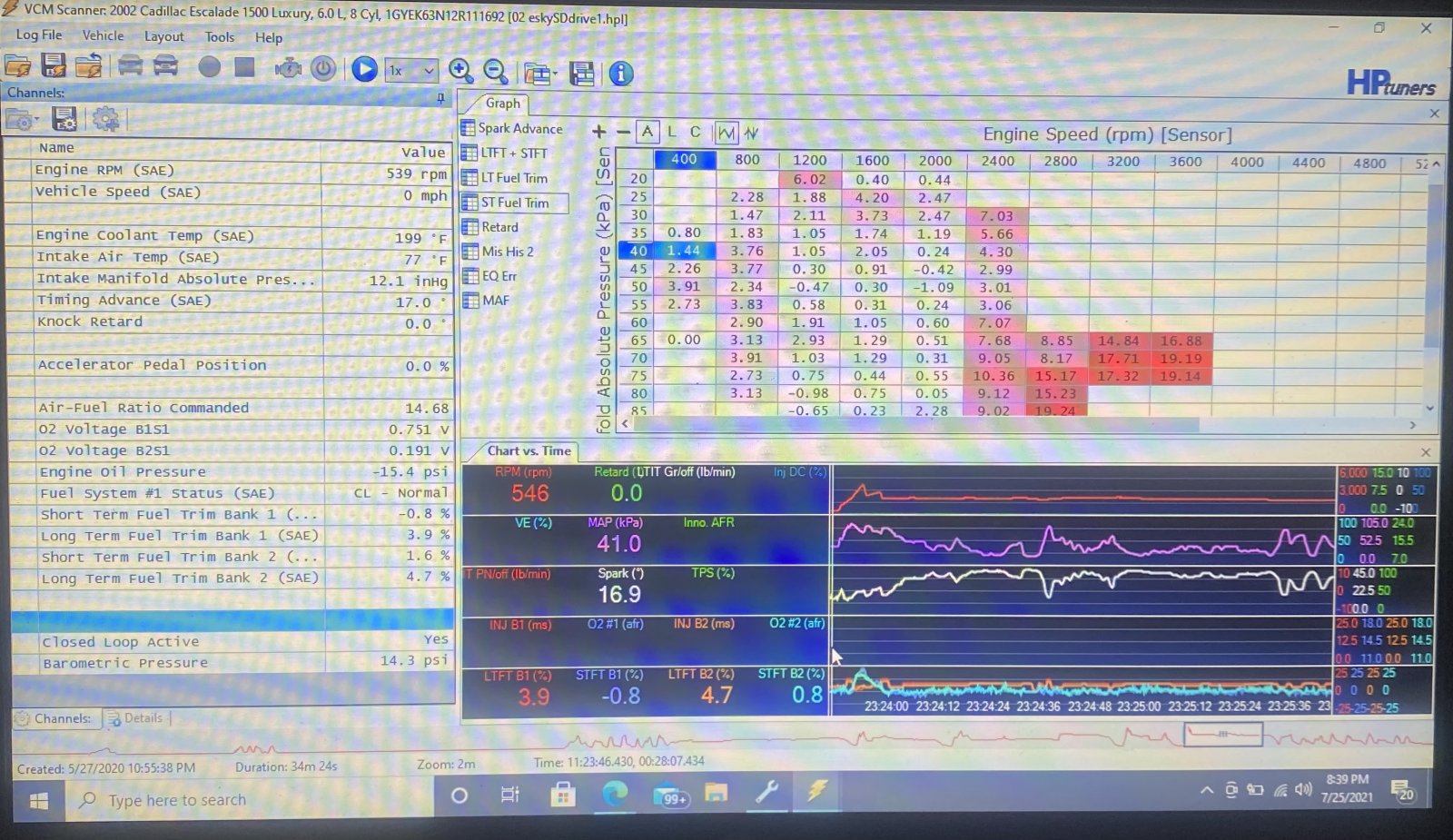Select the highlighted 1.44 table cell
The height and width of the screenshot is (840, 1453).
684,251
